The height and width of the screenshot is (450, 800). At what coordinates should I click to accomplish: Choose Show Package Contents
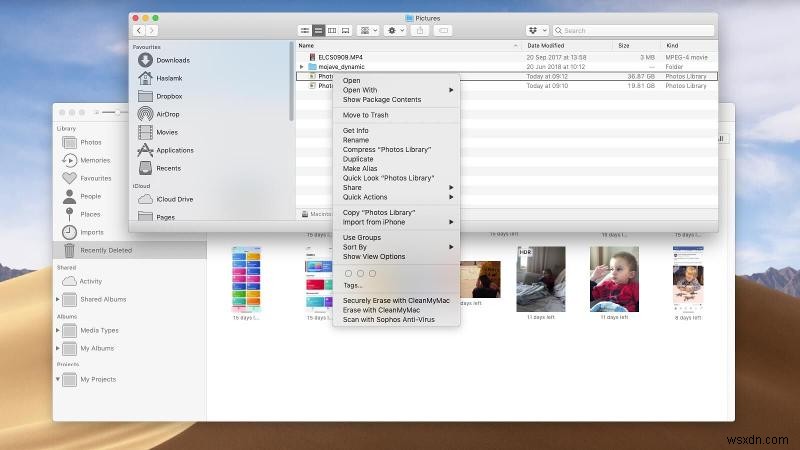click(x=396, y=99)
